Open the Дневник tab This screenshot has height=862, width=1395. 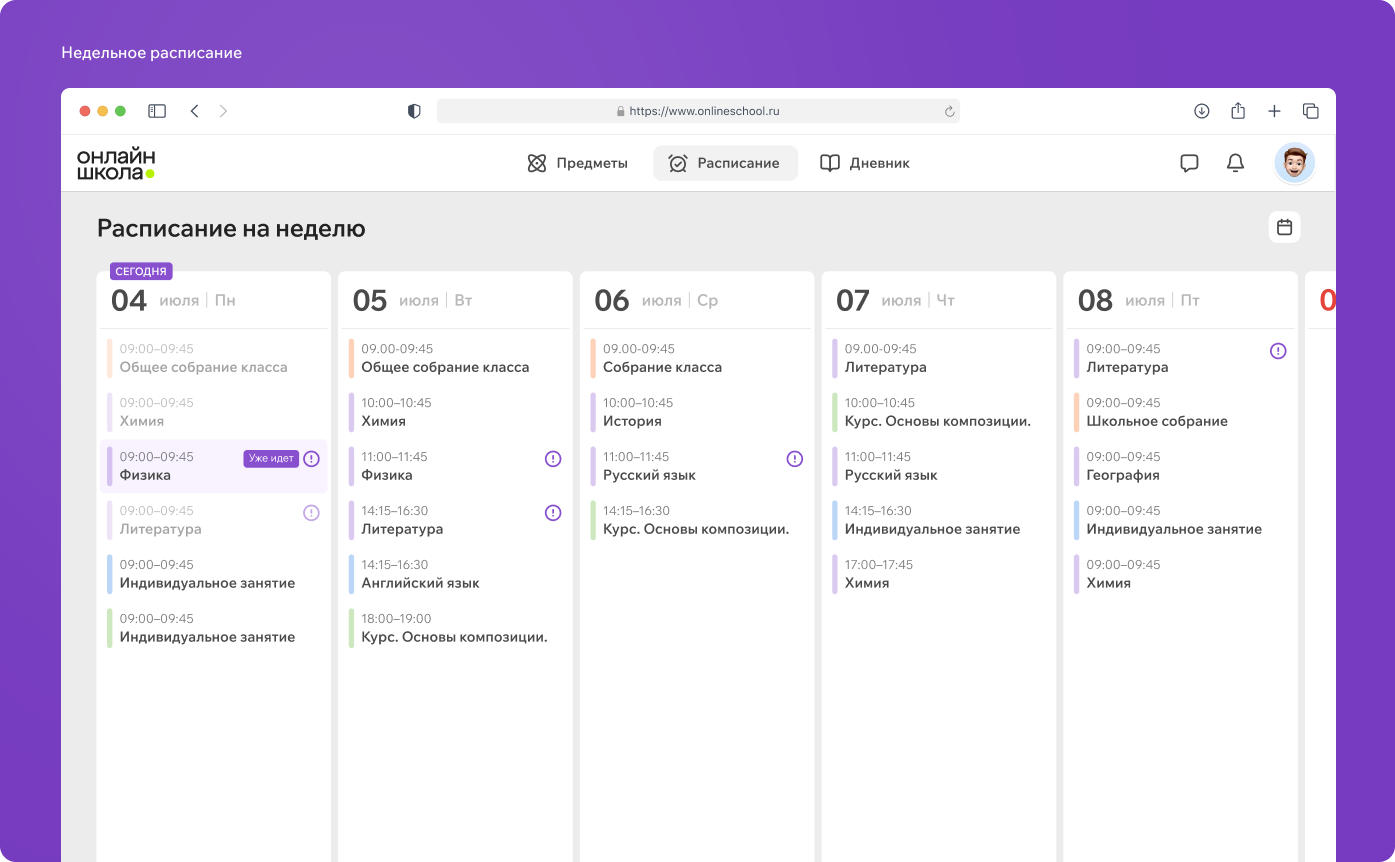[865, 163]
